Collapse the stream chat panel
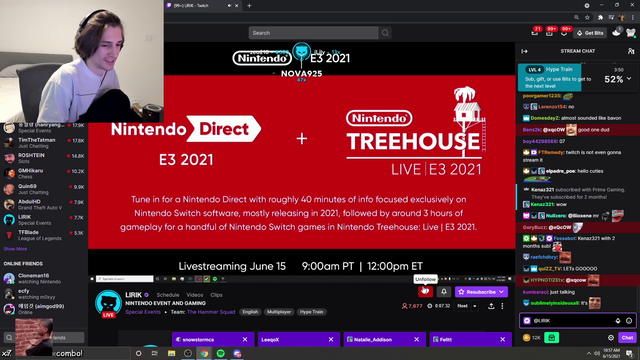The image size is (640, 360). click(x=524, y=51)
